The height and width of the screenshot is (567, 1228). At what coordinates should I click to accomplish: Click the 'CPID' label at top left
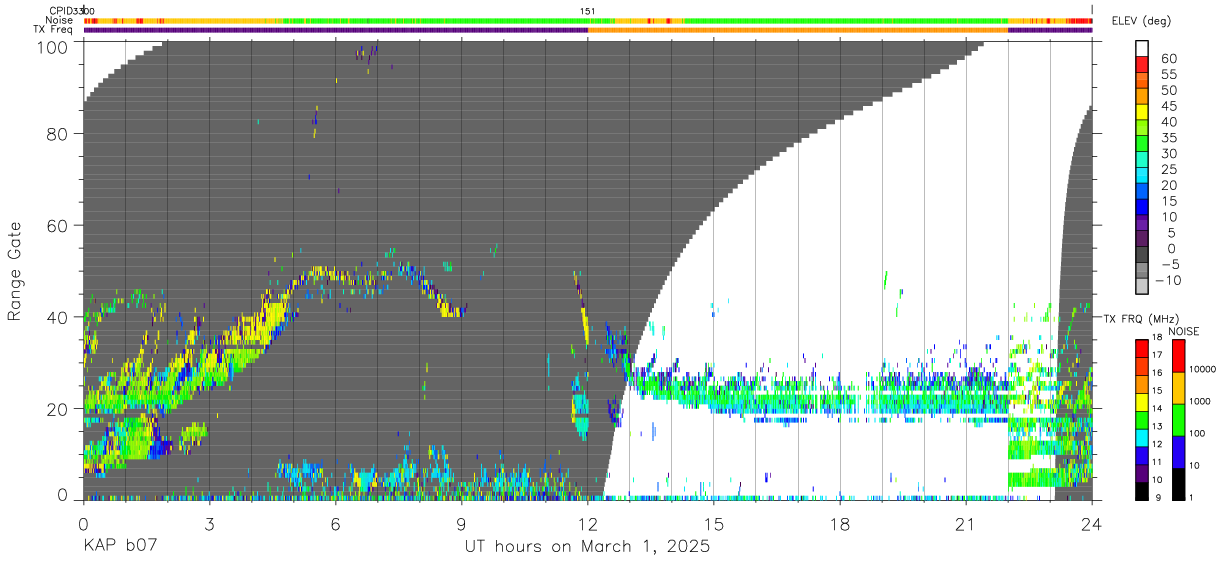pyautogui.click(x=62, y=11)
